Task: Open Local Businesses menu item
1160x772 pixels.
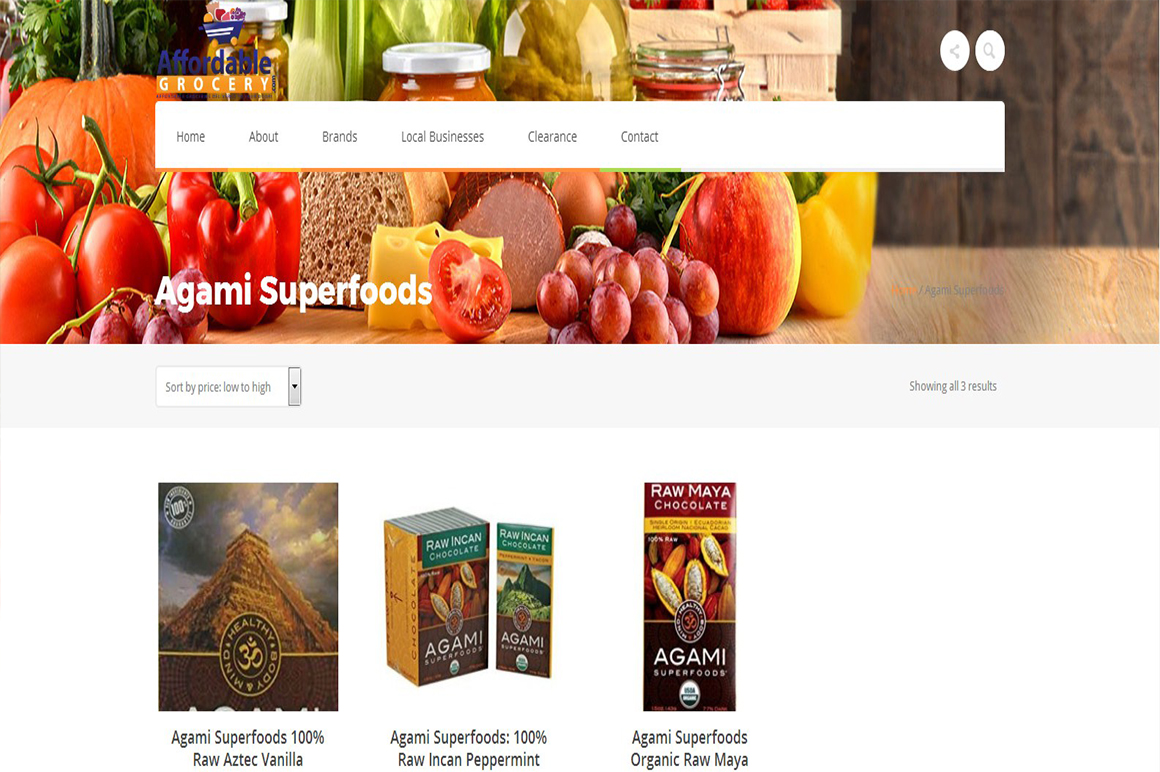Action: point(442,137)
